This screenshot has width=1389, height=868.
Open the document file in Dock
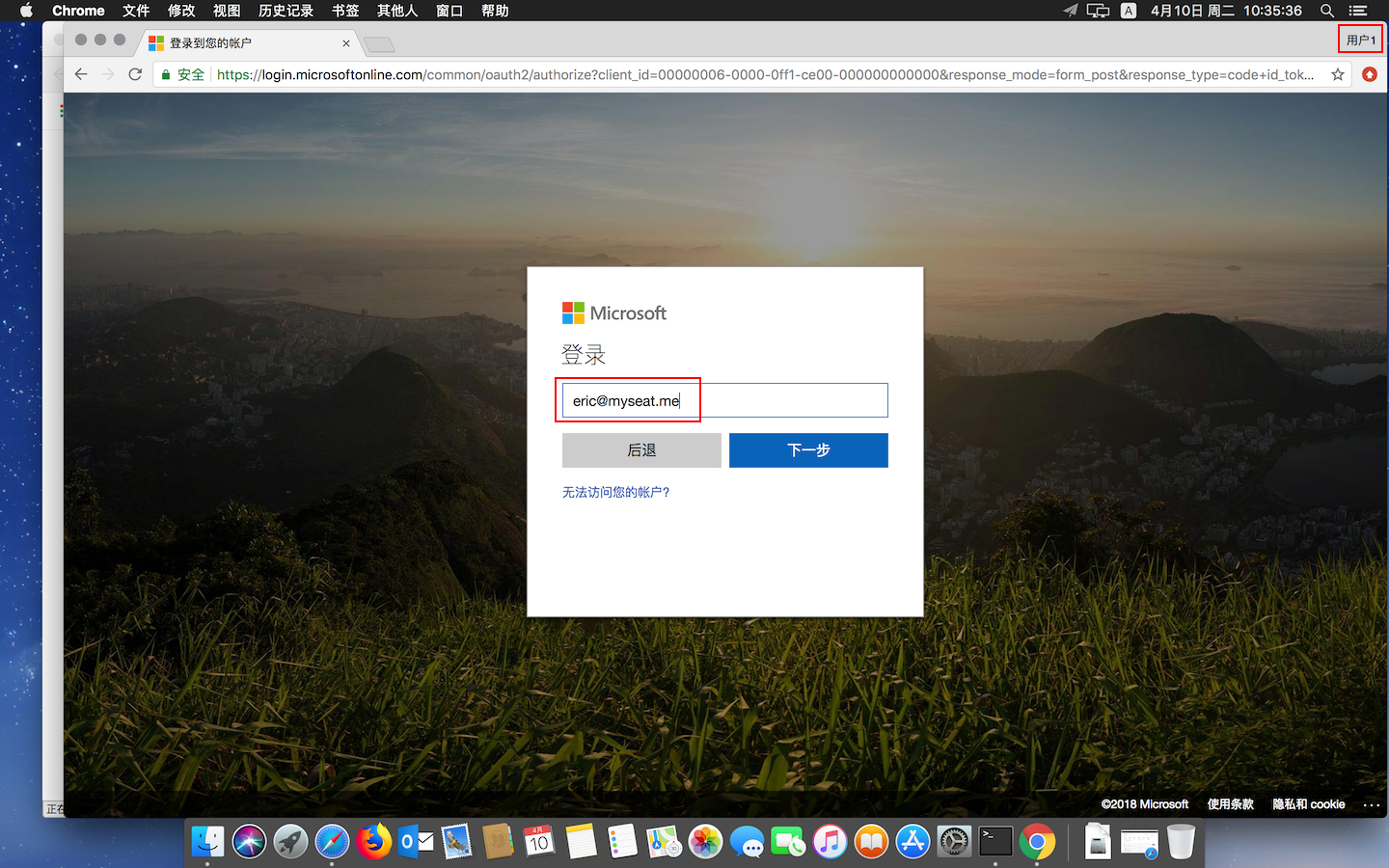tap(1098, 842)
